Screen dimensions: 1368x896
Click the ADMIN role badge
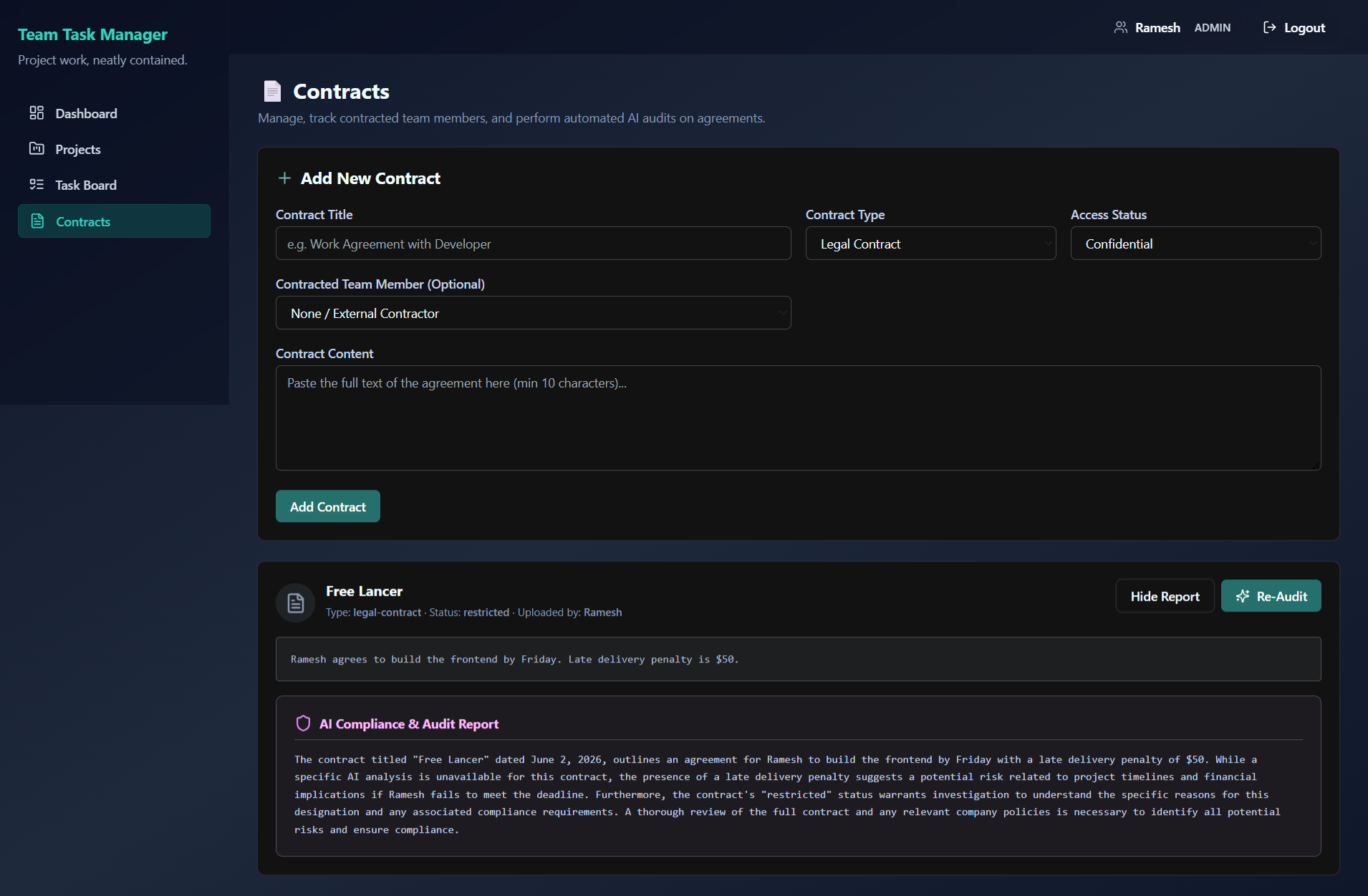click(x=1212, y=27)
